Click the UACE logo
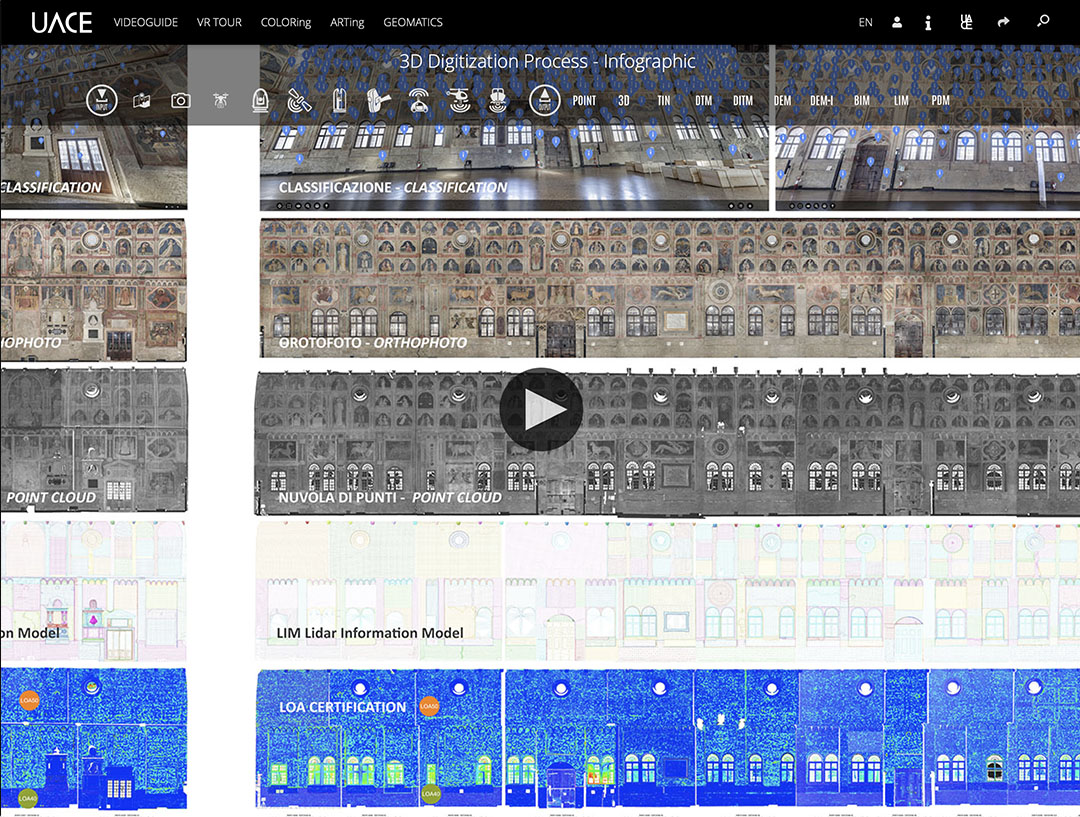The width and height of the screenshot is (1080, 817). coord(61,22)
